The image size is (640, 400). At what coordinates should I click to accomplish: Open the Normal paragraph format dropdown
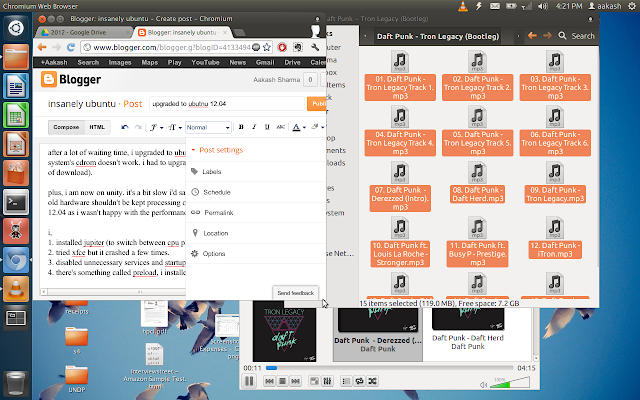point(208,127)
